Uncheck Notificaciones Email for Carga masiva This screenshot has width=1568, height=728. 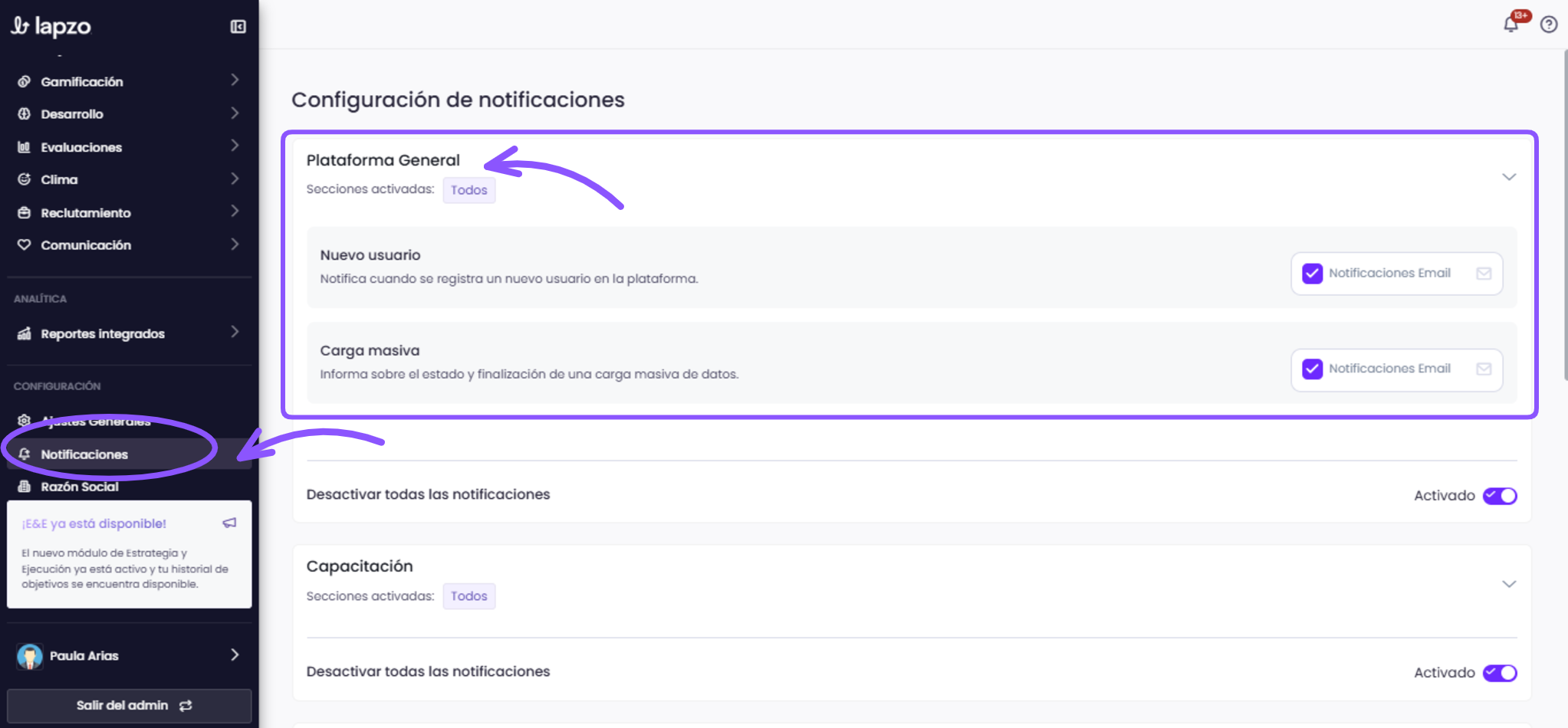[x=1312, y=369]
